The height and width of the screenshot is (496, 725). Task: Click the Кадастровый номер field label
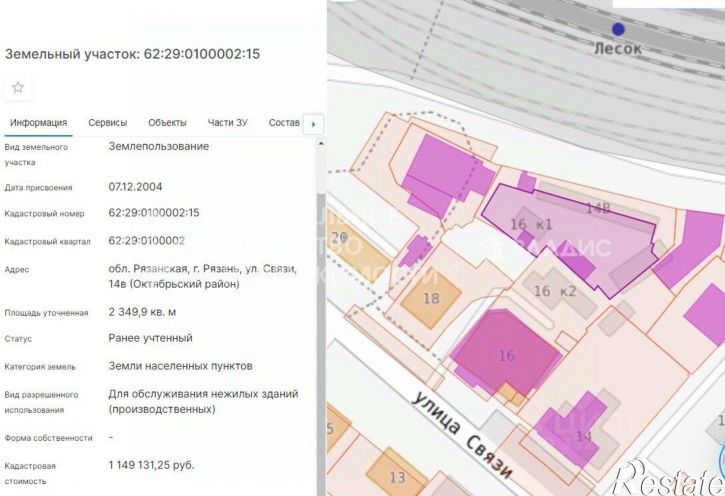pos(44,214)
